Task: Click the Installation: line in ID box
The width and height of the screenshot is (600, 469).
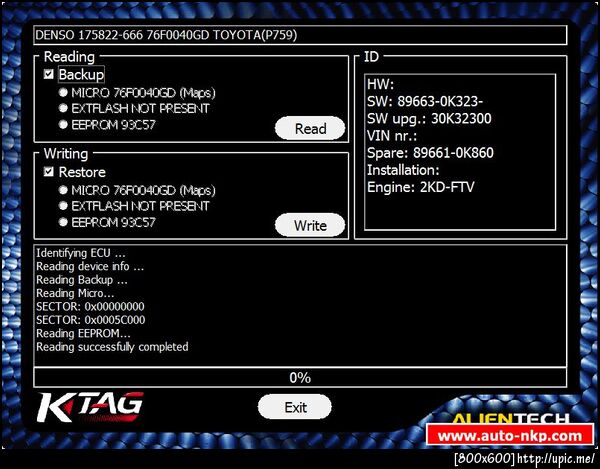Action: coord(403,170)
